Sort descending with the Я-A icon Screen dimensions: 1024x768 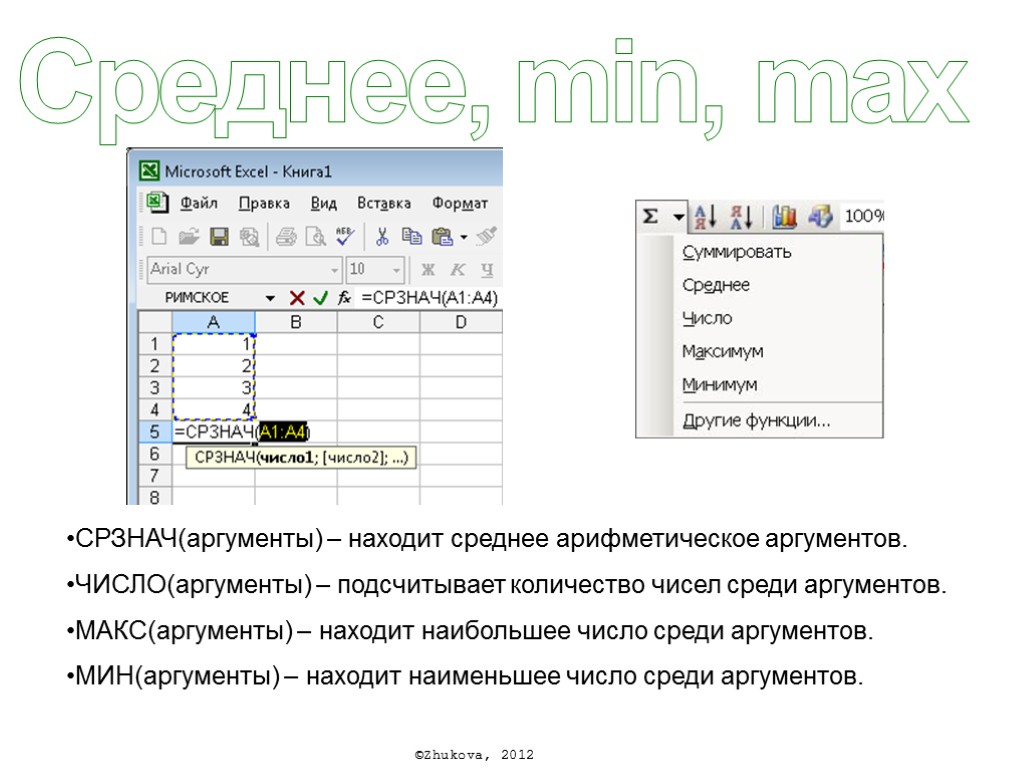point(741,216)
